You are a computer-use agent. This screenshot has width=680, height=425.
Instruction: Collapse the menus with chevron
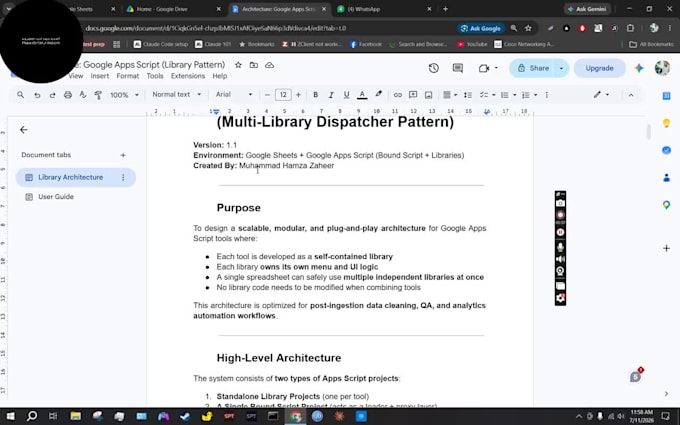pos(631,95)
